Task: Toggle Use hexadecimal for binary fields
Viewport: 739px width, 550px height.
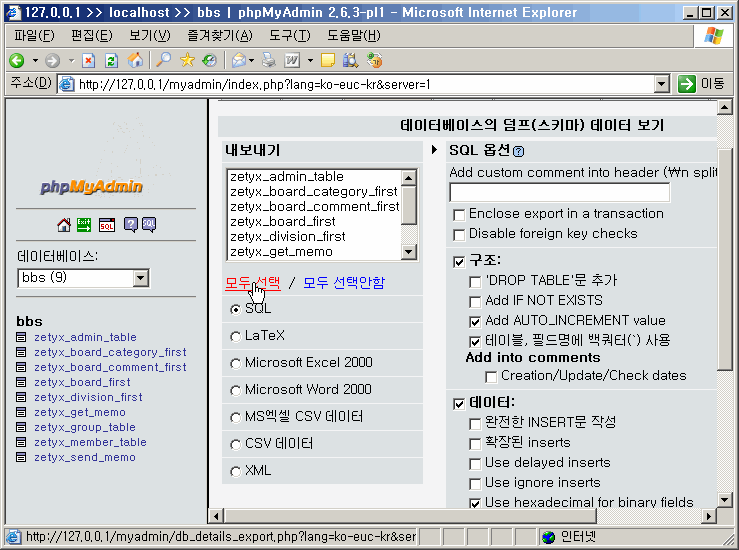Action: (475, 503)
